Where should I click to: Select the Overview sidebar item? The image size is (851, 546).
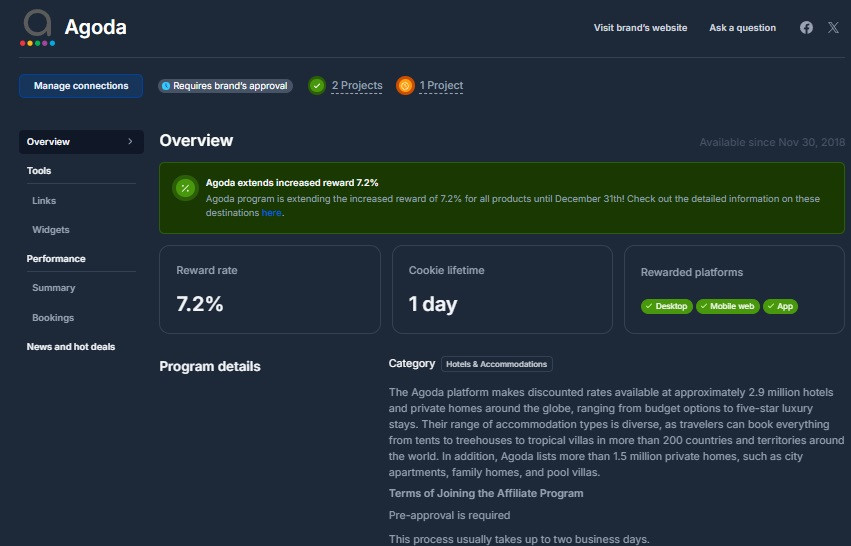click(x=81, y=142)
